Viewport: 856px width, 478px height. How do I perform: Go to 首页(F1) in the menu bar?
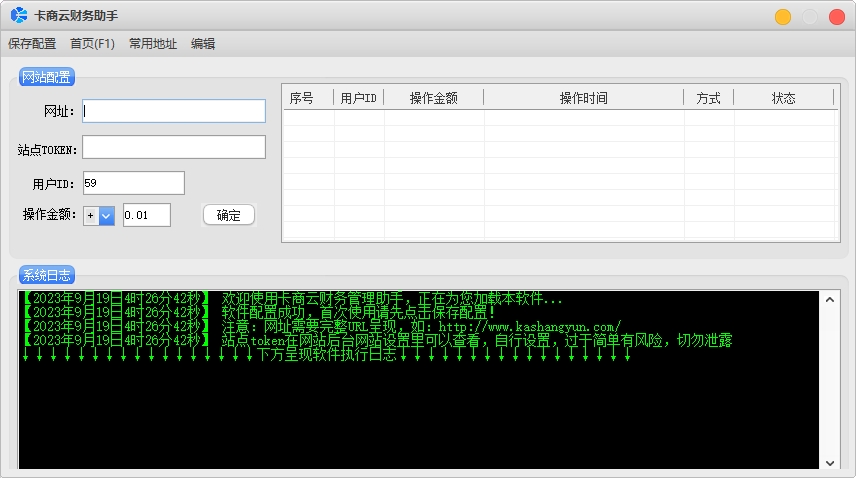point(92,43)
